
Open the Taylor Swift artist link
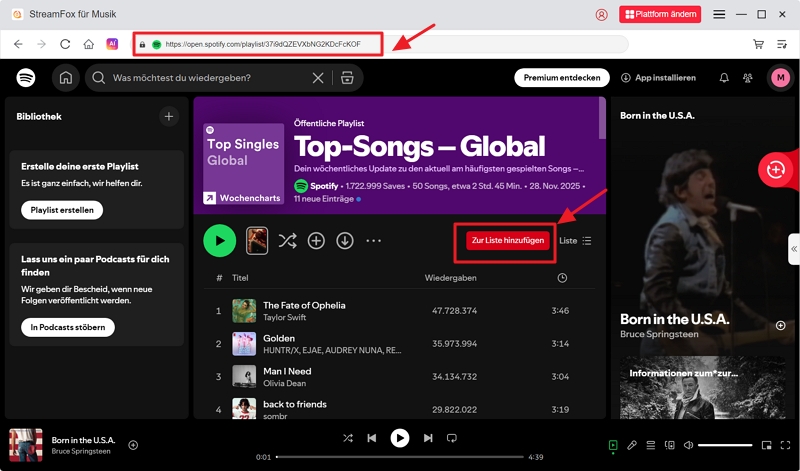click(x=284, y=317)
